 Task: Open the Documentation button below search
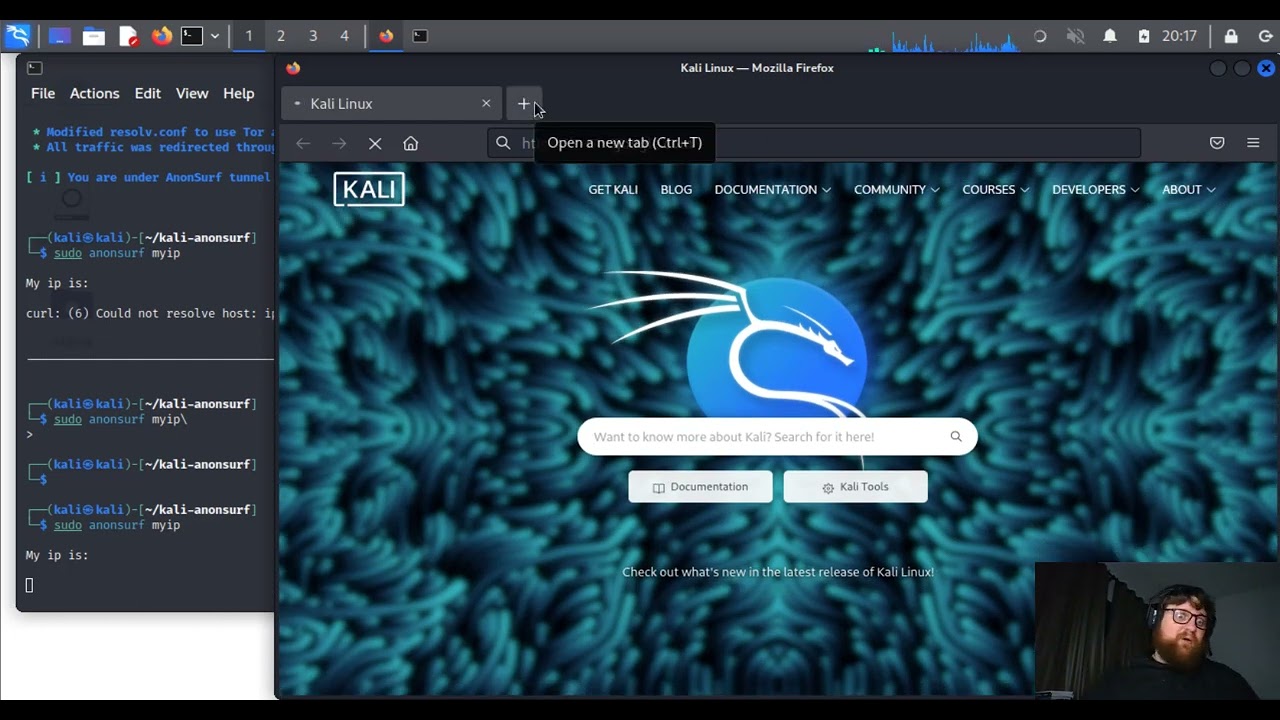(x=700, y=487)
